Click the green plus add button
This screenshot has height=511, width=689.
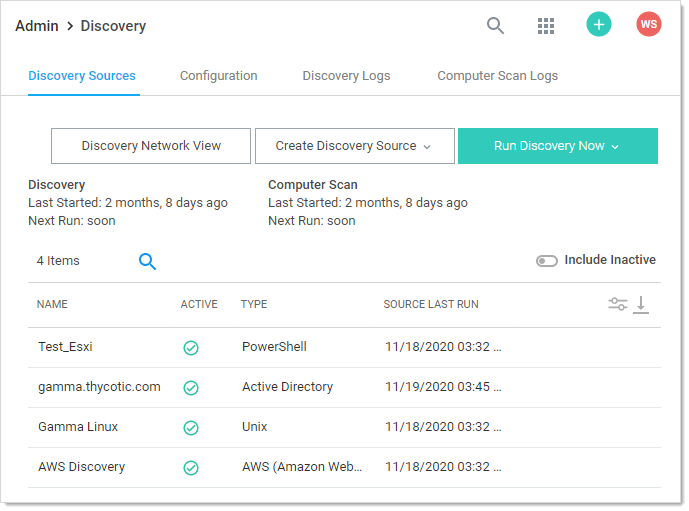click(x=598, y=25)
